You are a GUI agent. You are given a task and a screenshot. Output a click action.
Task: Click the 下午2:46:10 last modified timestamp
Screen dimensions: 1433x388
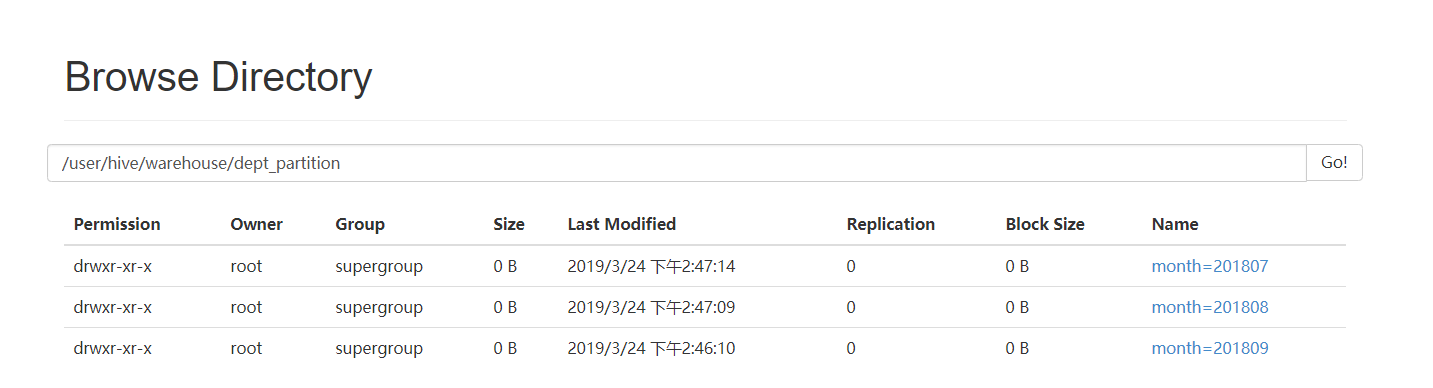tap(693, 348)
